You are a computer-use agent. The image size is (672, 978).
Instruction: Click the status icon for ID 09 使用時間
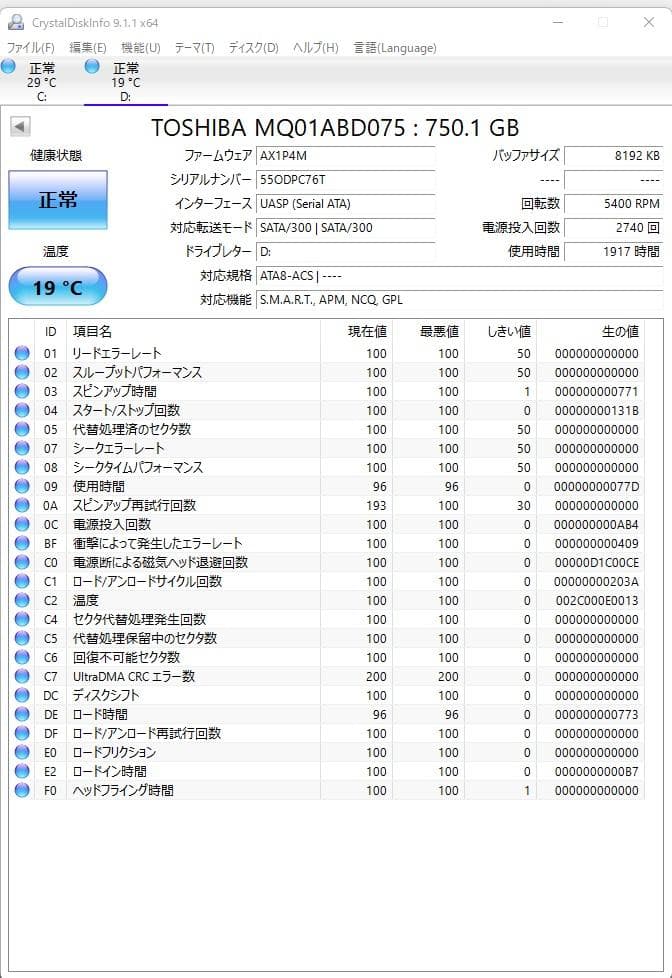click(x=22, y=486)
